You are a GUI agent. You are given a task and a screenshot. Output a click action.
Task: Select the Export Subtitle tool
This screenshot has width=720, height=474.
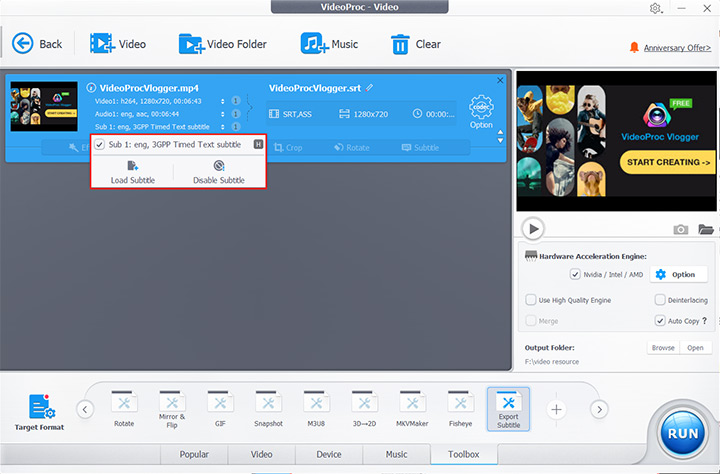pyautogui.click(x=508, y=409)
